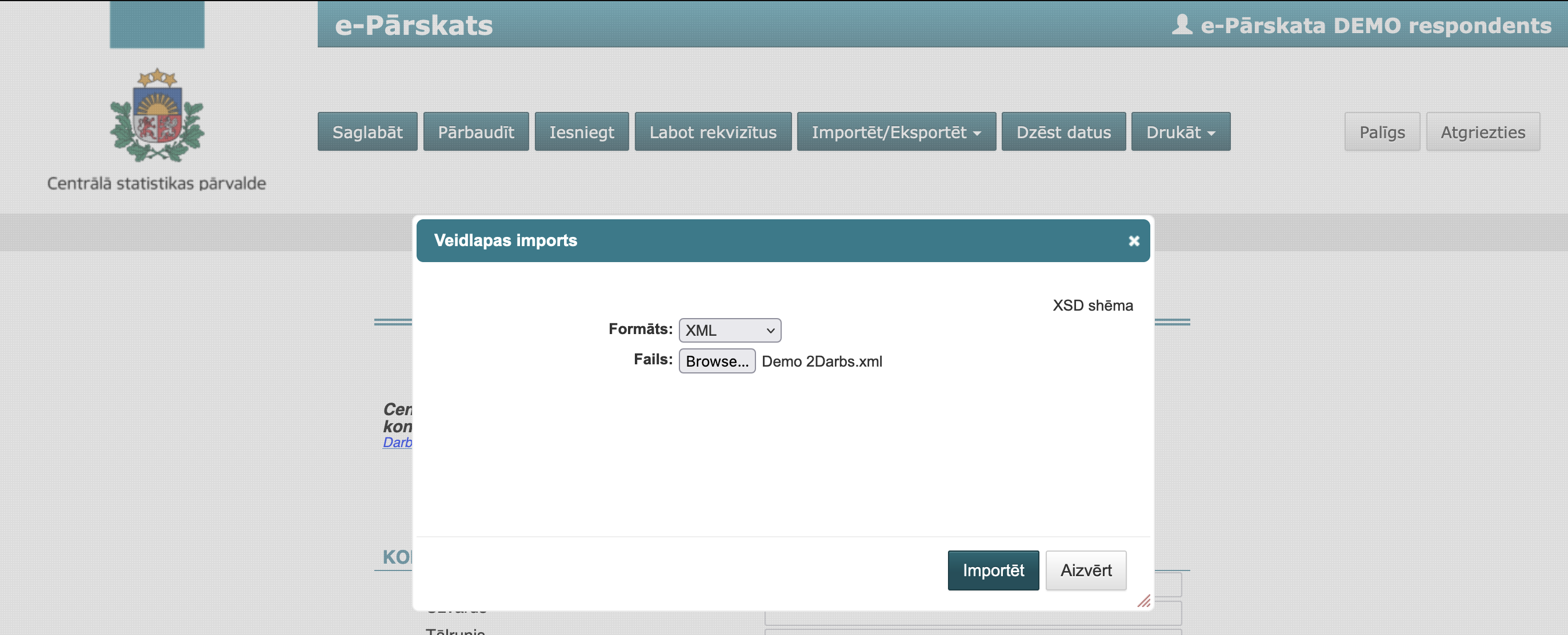The height and width of the screenshot is (635, 1568).
Task: Click the e-Pārskats header title
Action: [x=413, y=25]
